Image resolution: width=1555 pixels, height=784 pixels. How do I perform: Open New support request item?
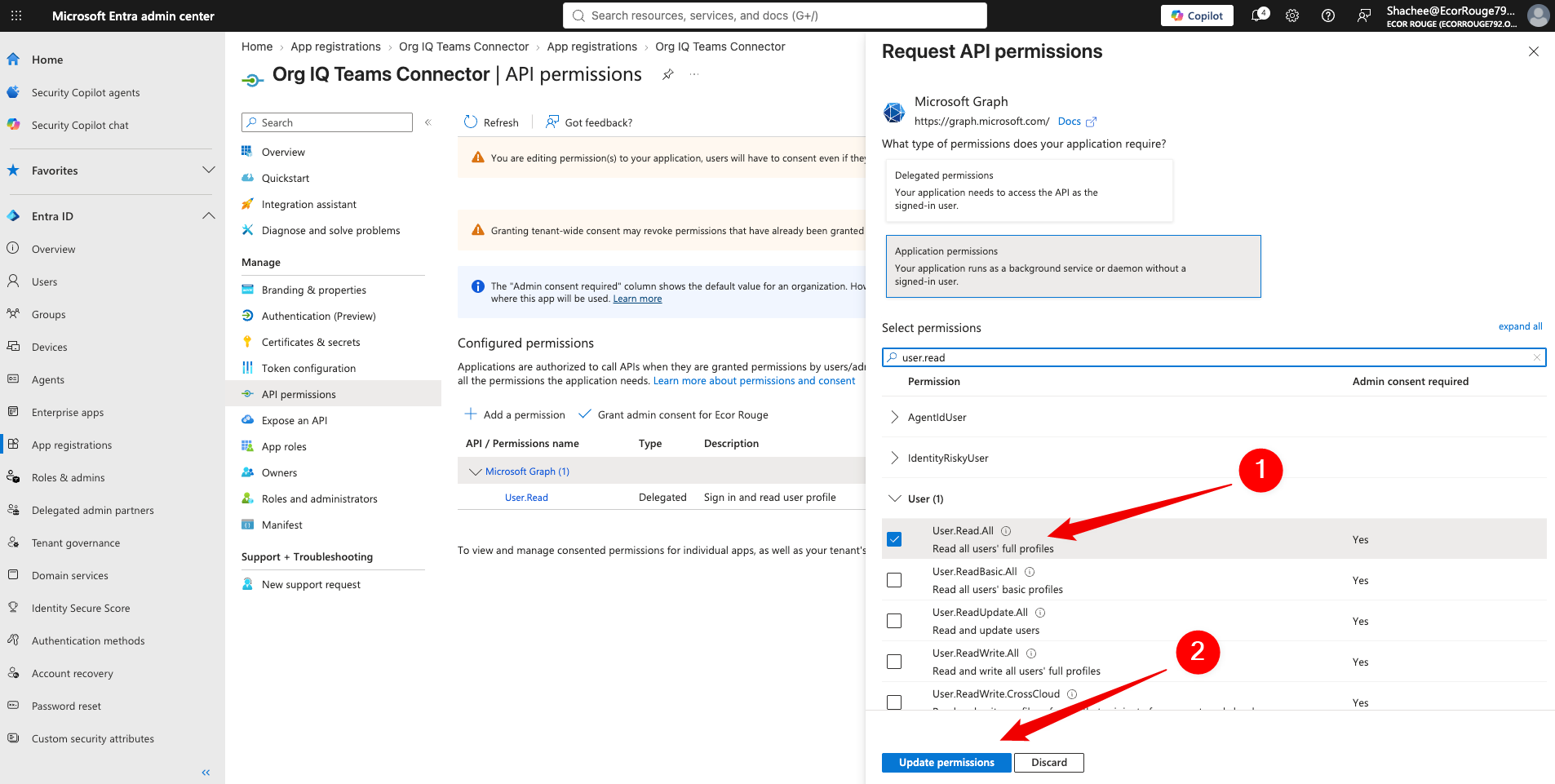tap(311, 584)
